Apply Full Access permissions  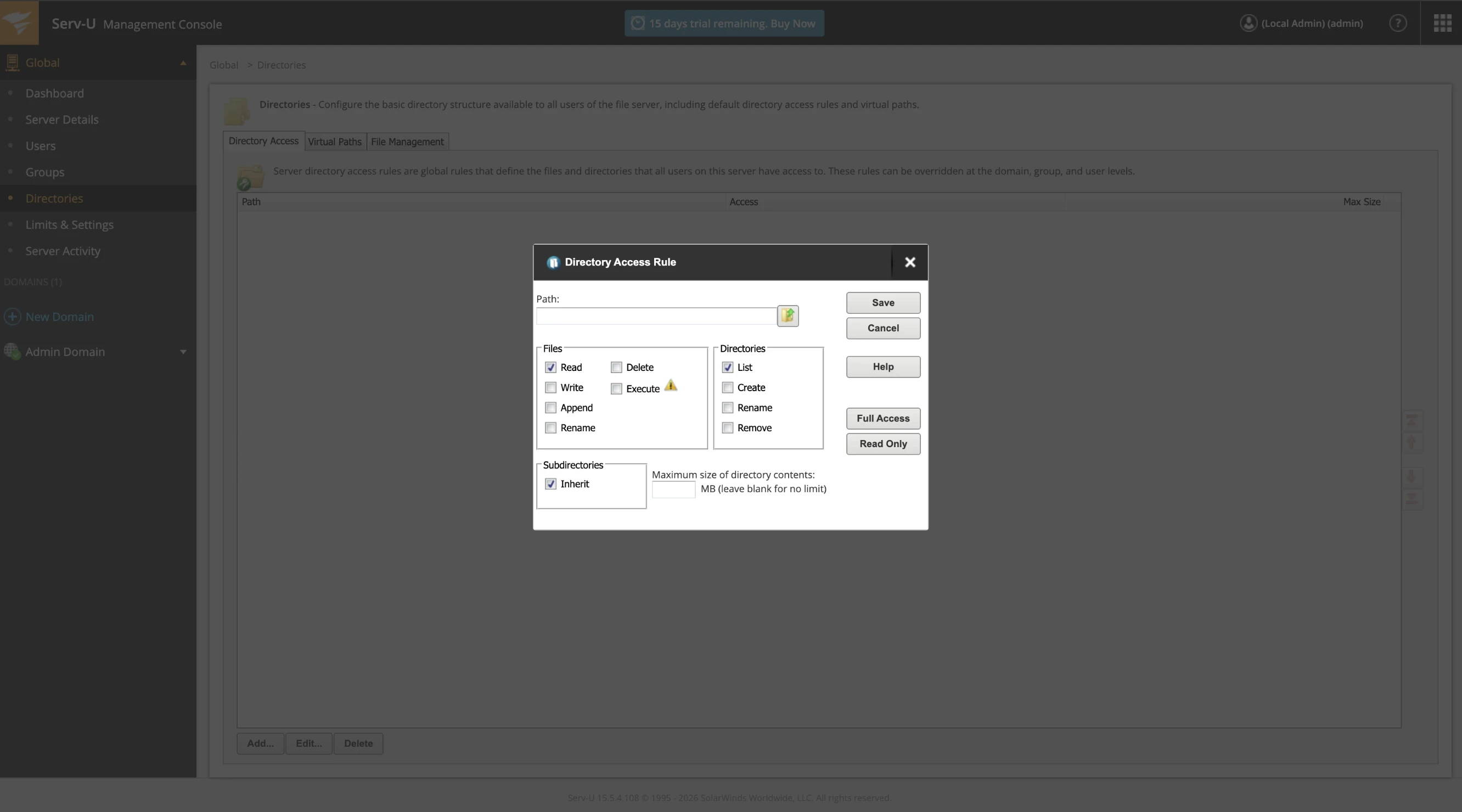pyautogui.click(x=883, y=419)
